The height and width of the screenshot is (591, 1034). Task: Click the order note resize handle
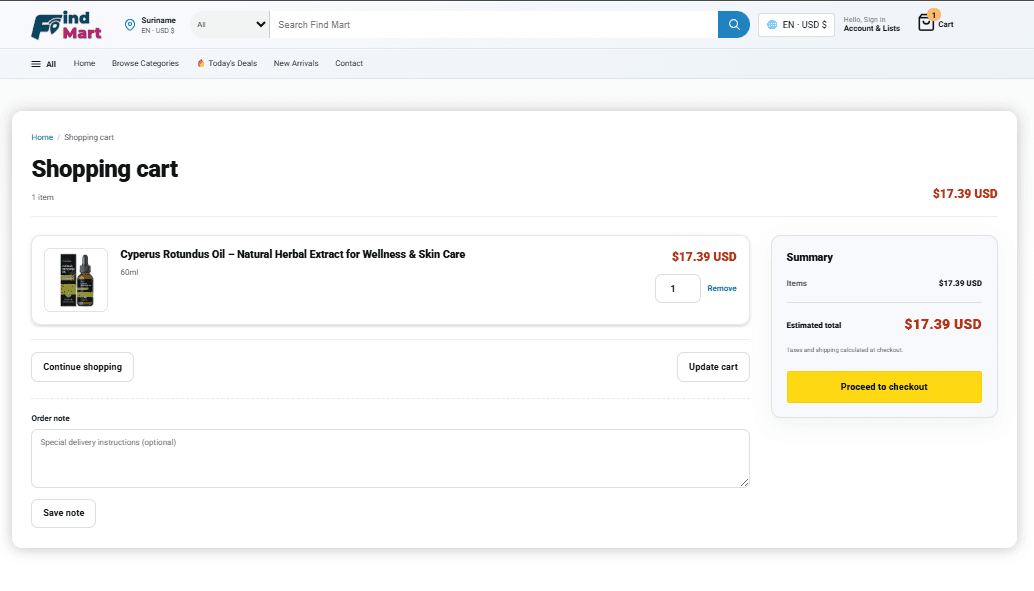[x=745, y=483]
